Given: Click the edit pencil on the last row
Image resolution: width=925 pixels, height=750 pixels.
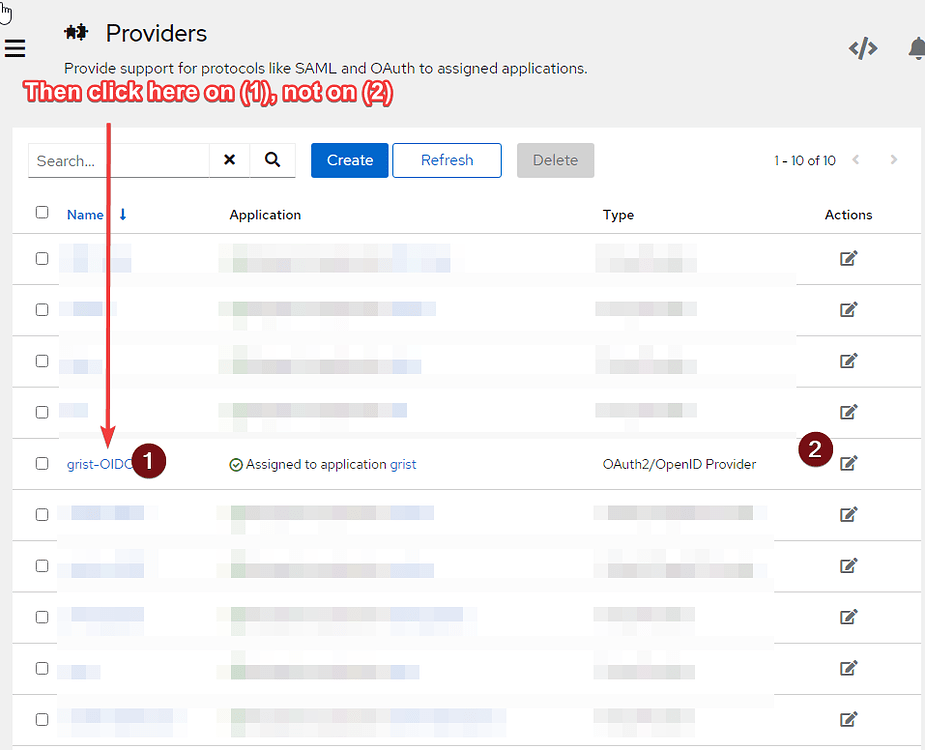Looking at the screenshot, I should pyautogui.click(x=848, y=719).
